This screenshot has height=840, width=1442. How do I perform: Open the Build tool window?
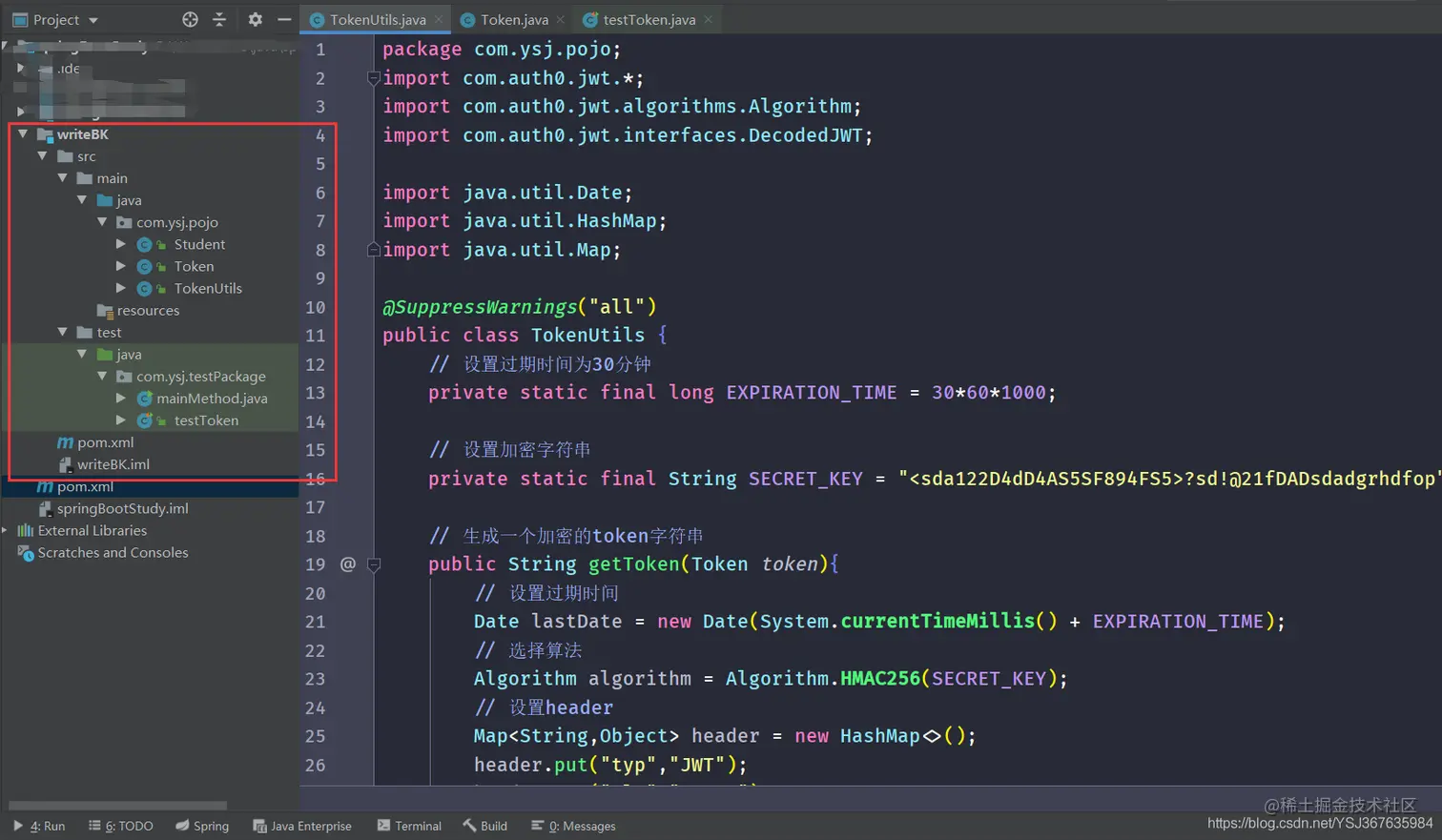[485, 826]
